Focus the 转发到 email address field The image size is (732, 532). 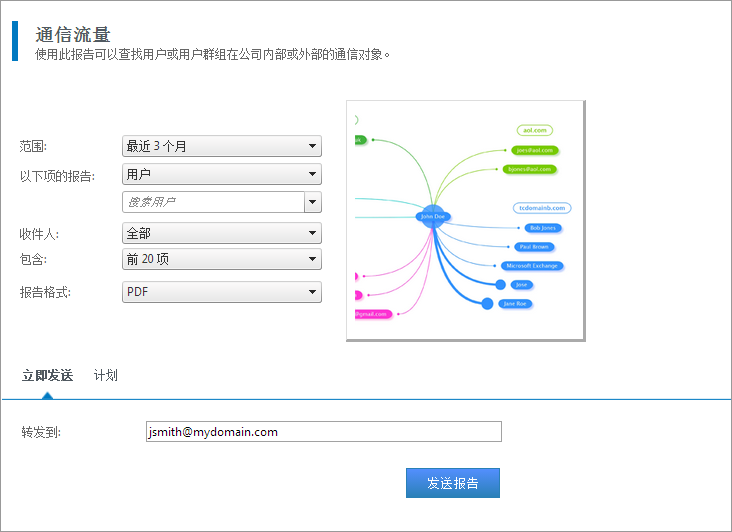click(322, 432)
